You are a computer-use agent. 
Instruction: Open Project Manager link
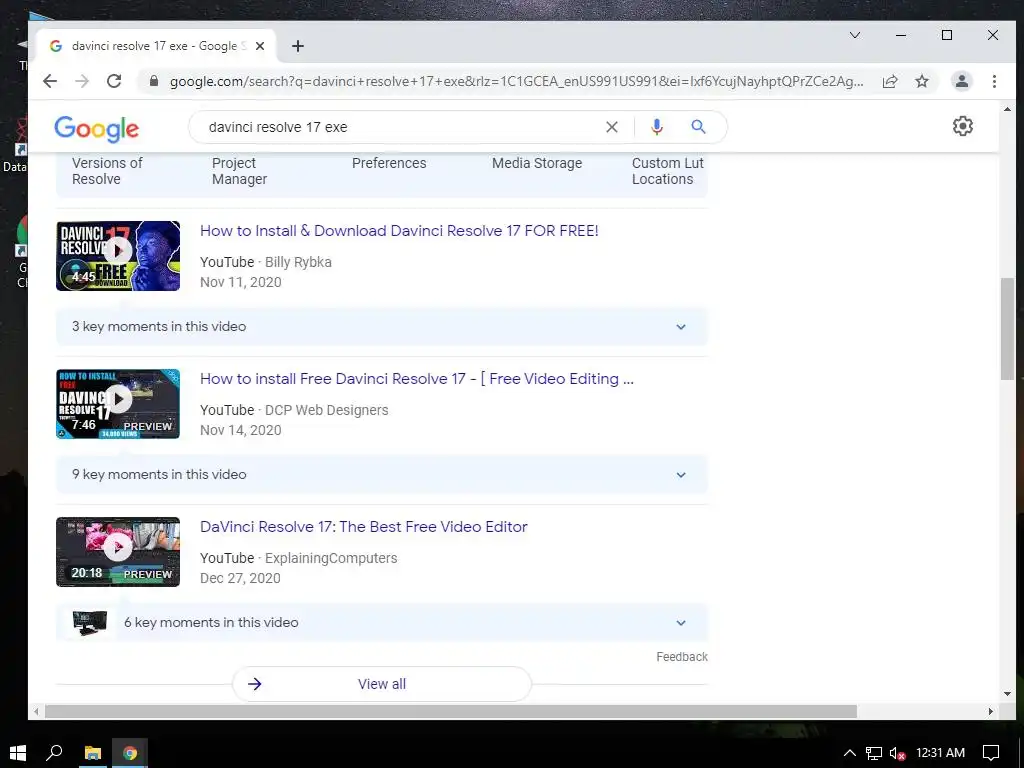[239, 171]
